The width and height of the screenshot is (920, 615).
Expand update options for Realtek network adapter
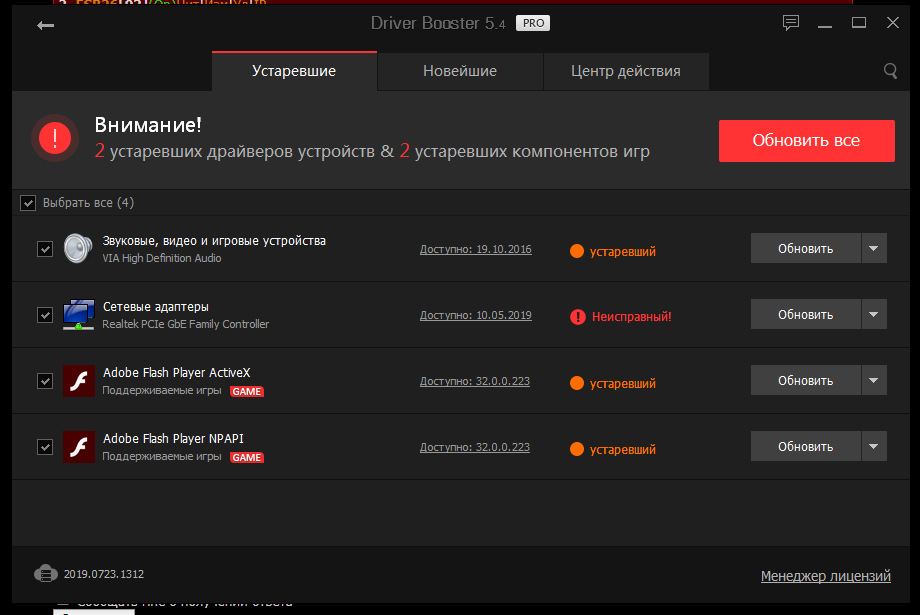tap(874, 315)
